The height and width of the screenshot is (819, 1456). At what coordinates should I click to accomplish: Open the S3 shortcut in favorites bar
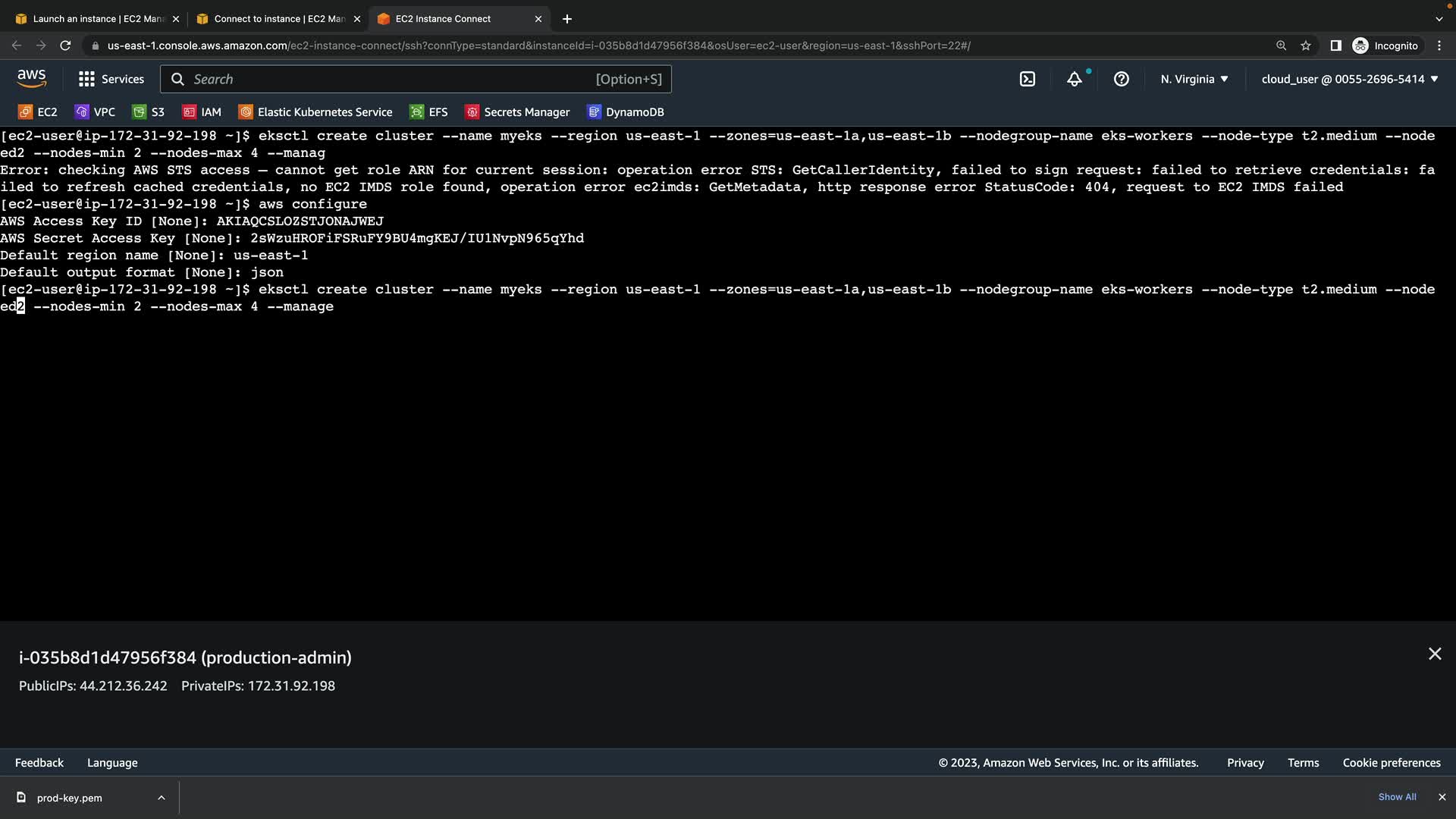point(149,112)
